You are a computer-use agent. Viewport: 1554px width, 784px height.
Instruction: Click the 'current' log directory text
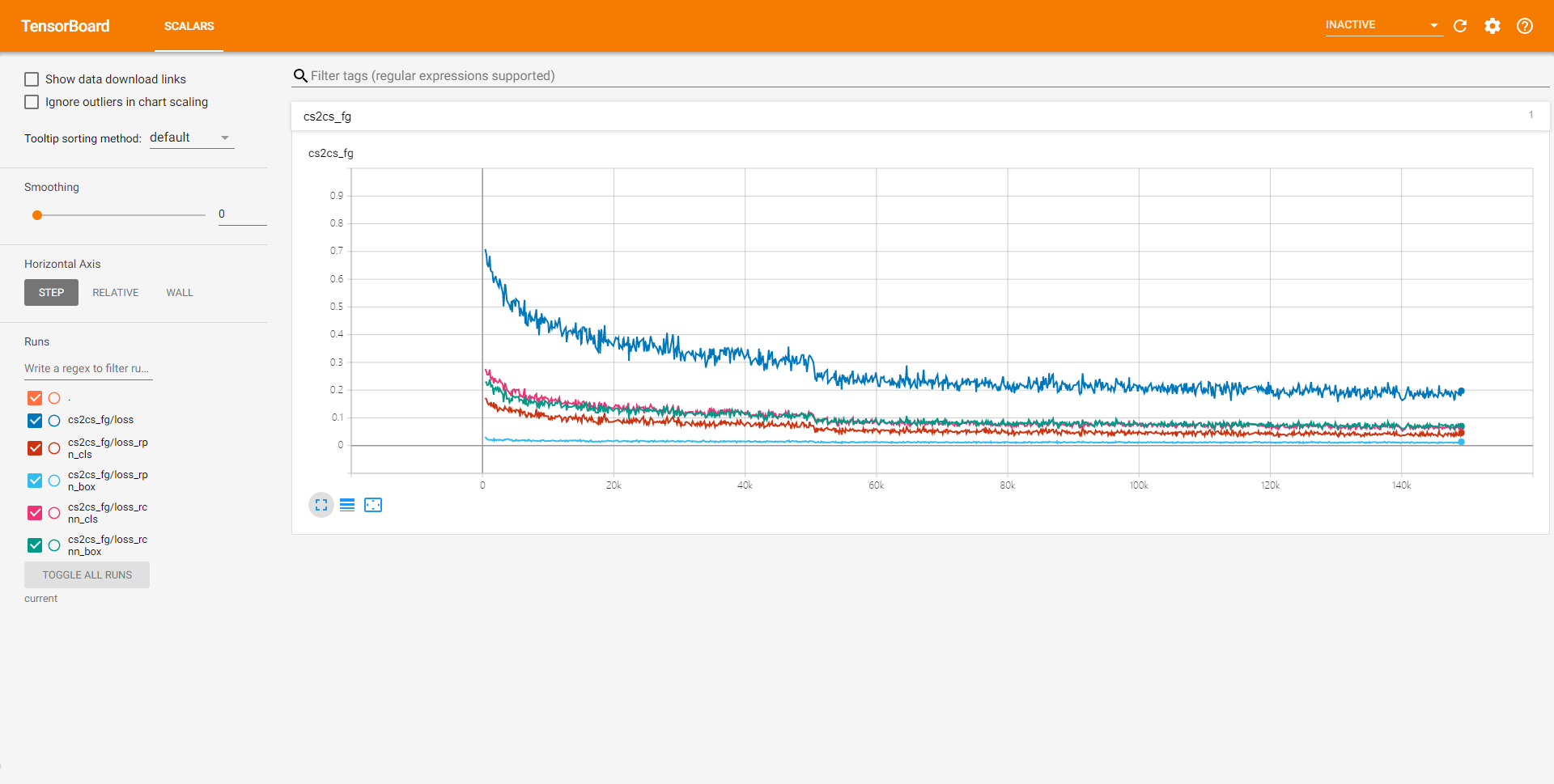40,599
